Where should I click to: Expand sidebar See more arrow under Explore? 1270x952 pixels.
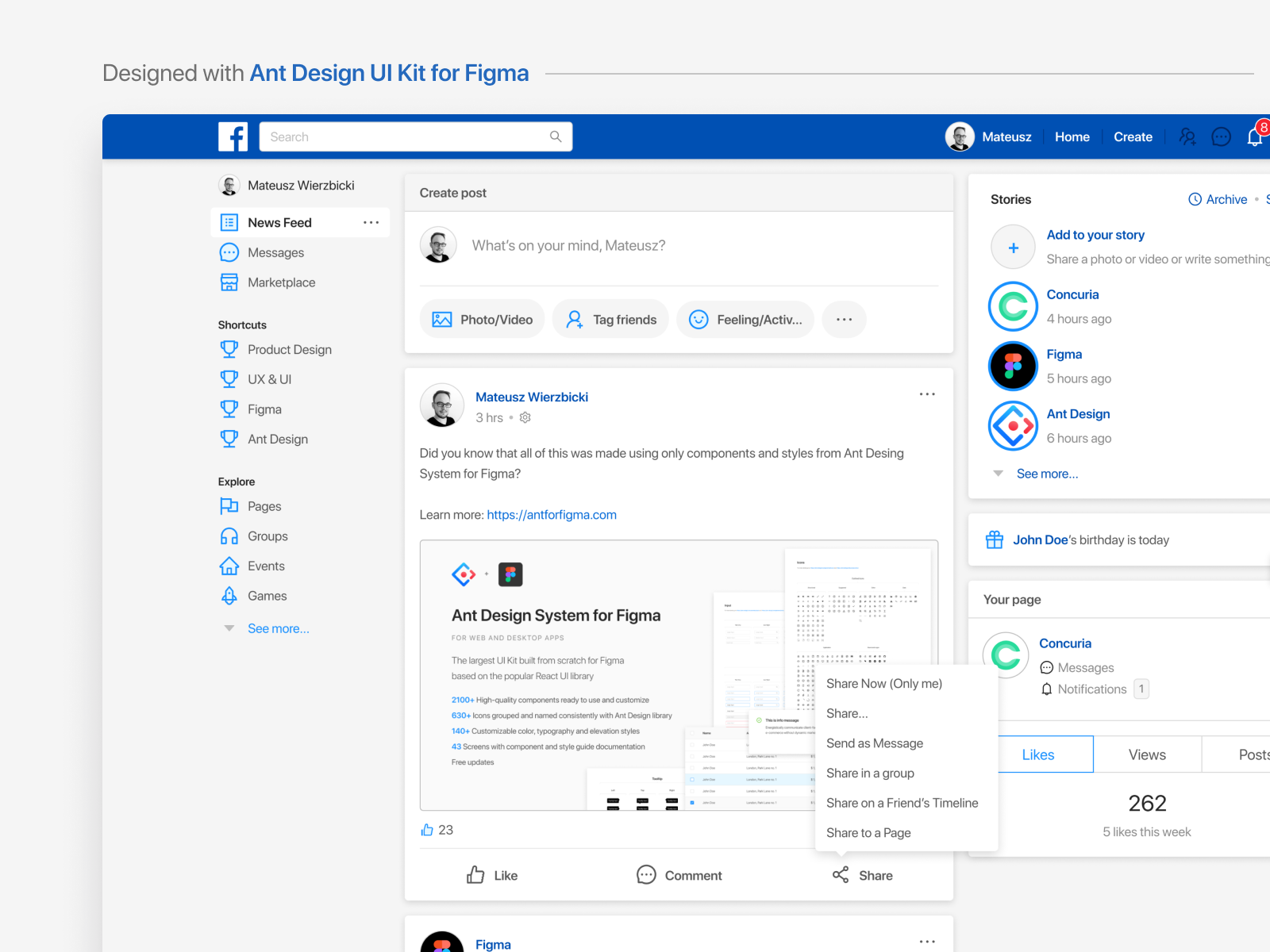coord(229,628)
